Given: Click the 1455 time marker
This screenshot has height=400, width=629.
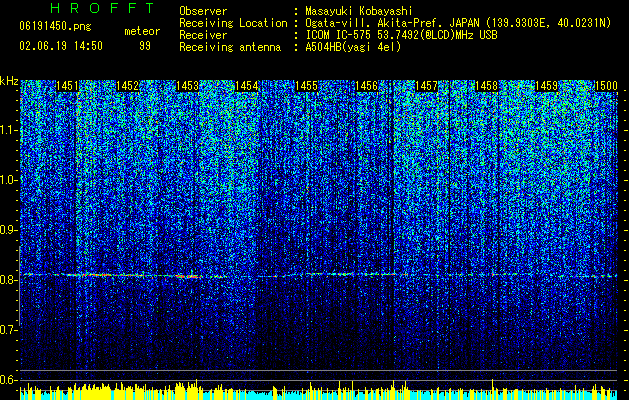Looking at the screenshot, I should click(306, 86).
